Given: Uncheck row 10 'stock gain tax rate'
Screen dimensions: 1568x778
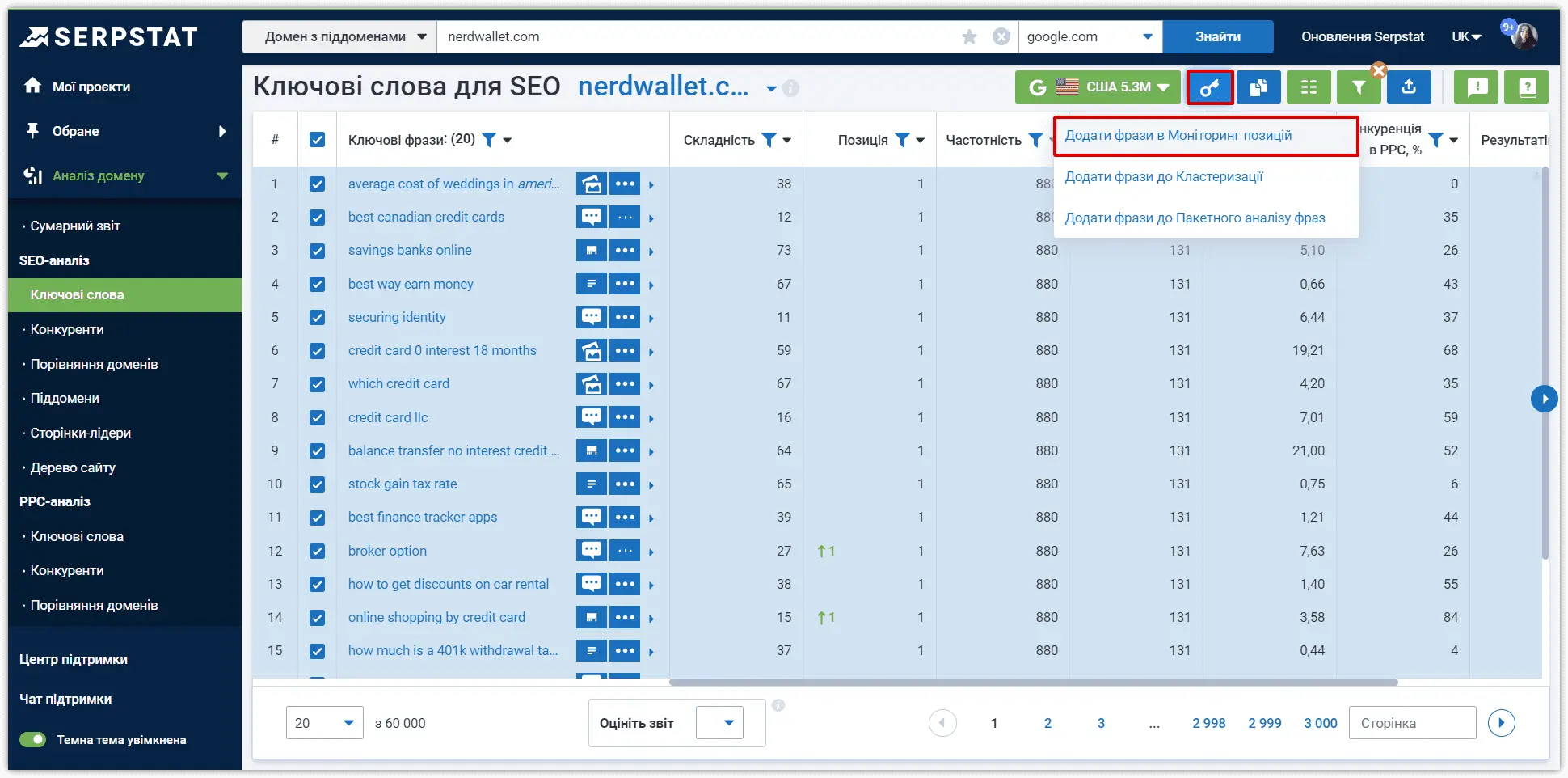Looking at the screenshot, I should 318,484.
